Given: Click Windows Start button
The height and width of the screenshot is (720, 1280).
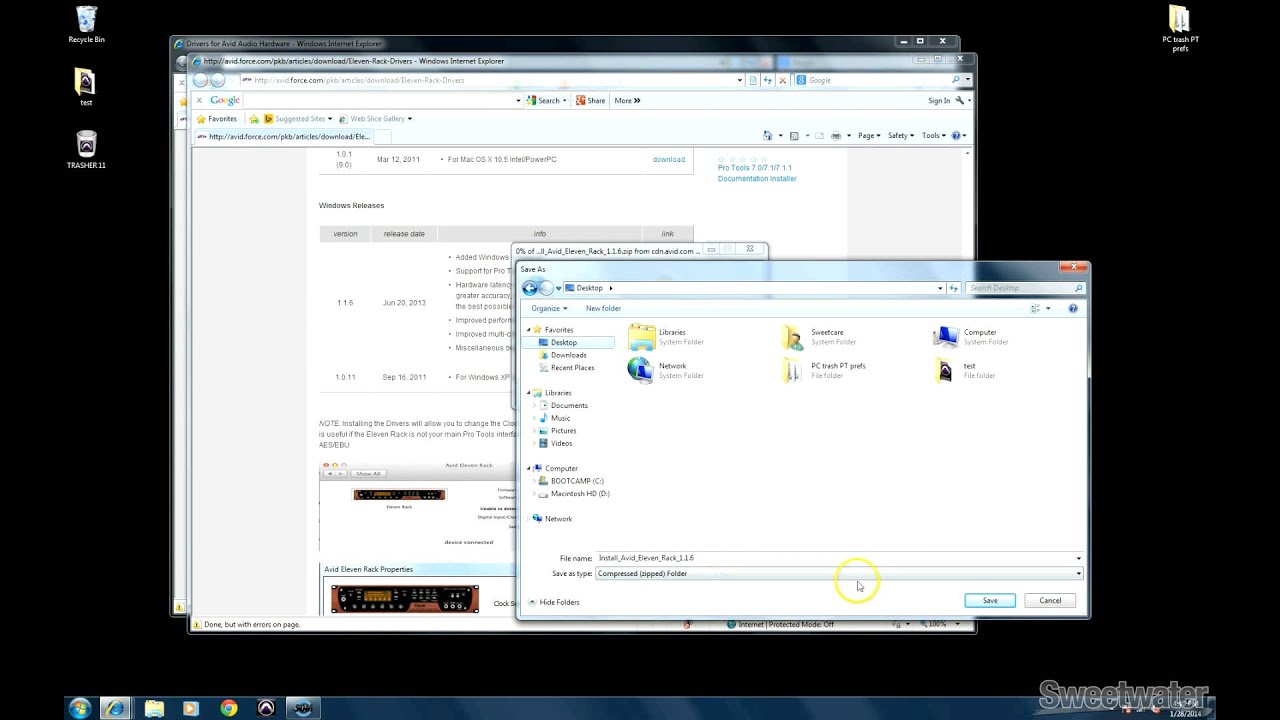Looking at the screenshot, I should (80, 708).
